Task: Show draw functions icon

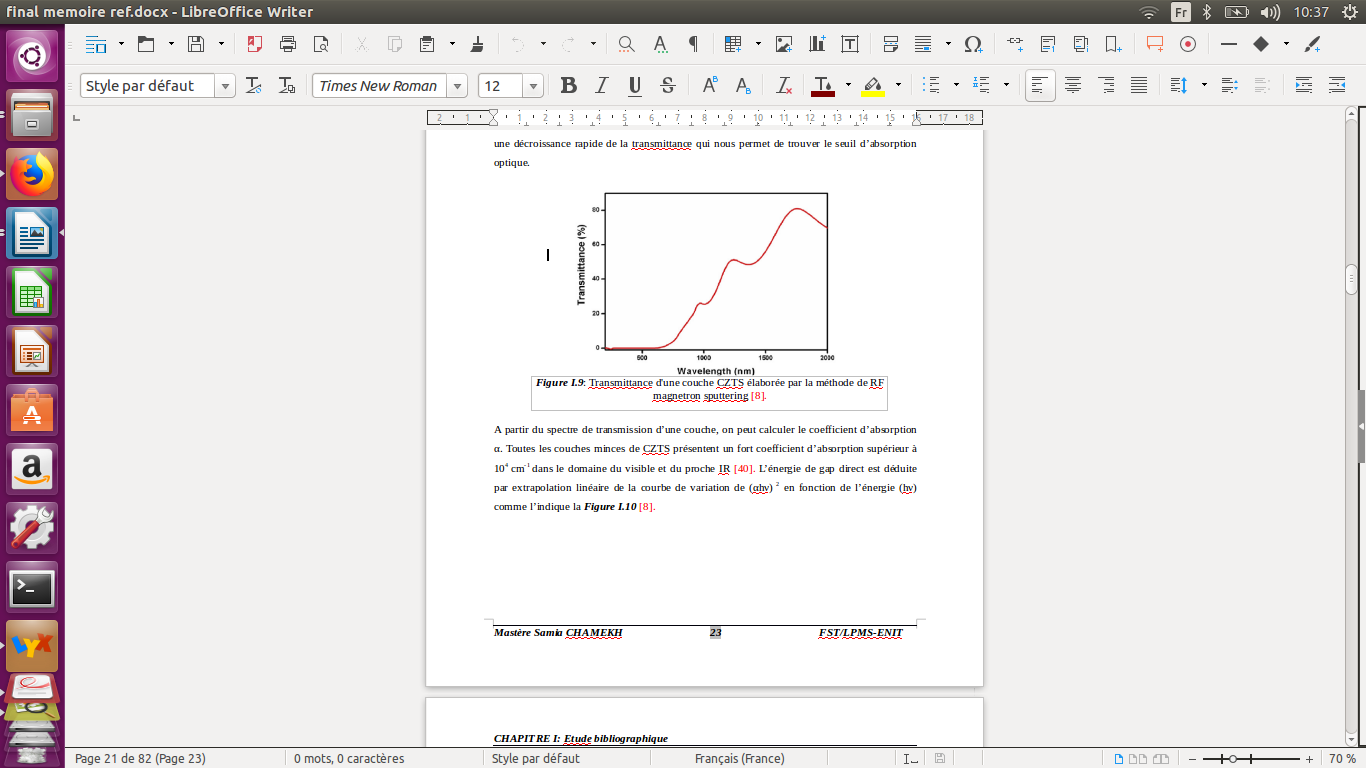Action: click(x=1314, y=44)
